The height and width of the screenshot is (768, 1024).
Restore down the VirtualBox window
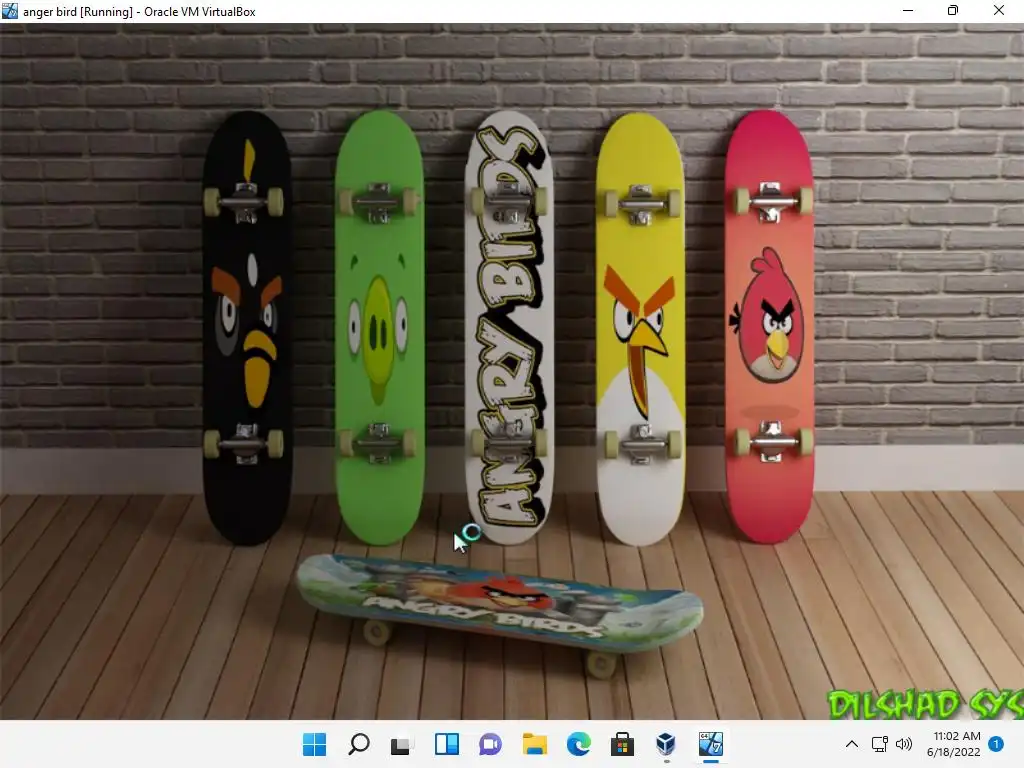[953, 11]
